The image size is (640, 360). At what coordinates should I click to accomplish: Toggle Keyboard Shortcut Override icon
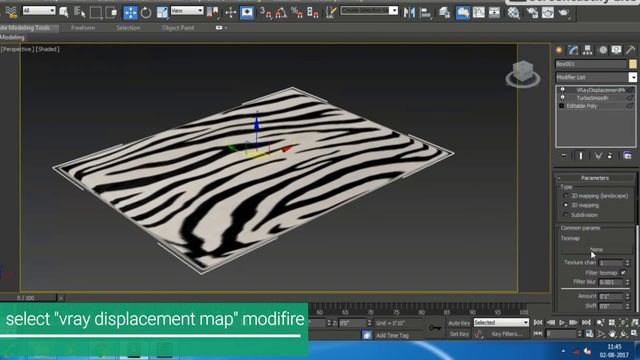click(247, 13)
